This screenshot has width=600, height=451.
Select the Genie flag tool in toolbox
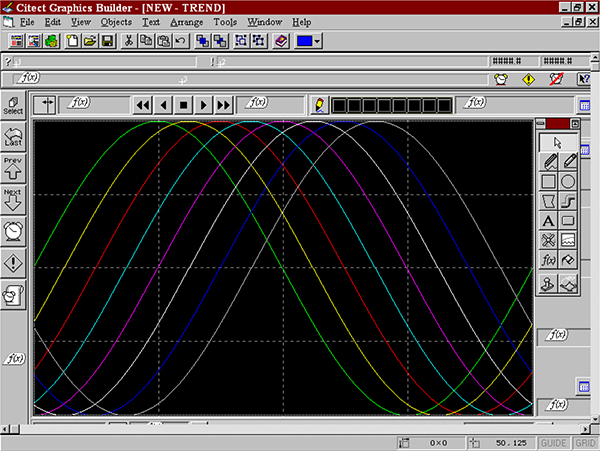(569, 261)
